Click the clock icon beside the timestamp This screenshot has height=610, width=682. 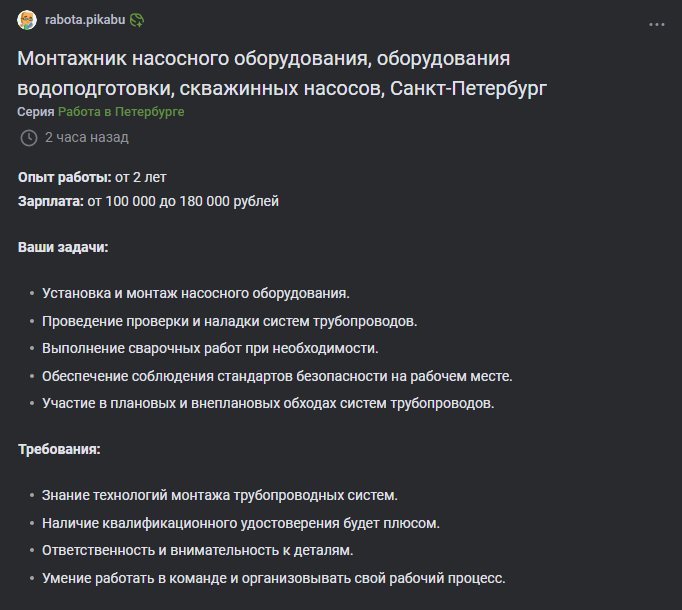[29, 137]
